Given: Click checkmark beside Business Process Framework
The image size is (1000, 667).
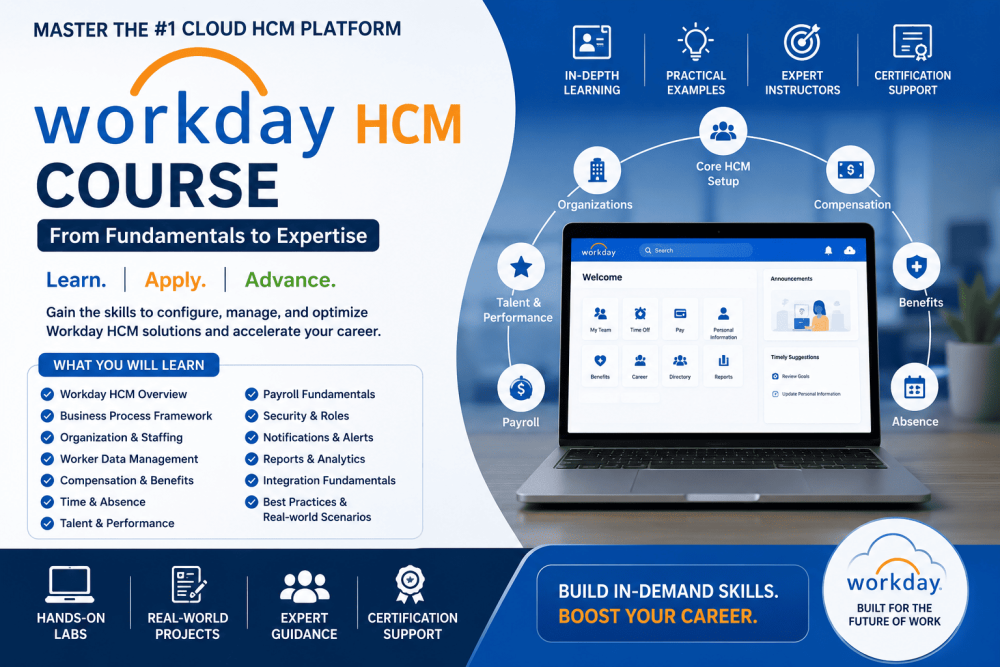Looking at the screenshot, I should 47,416.
